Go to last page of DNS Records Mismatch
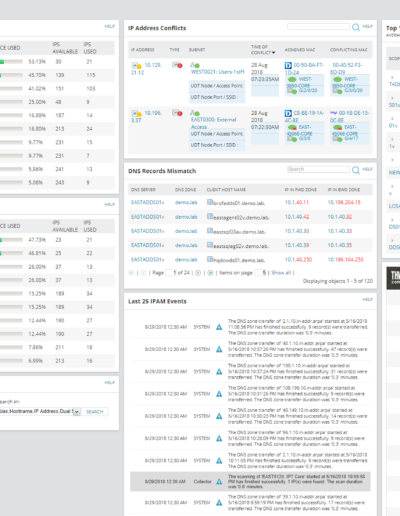 point(210,273)
